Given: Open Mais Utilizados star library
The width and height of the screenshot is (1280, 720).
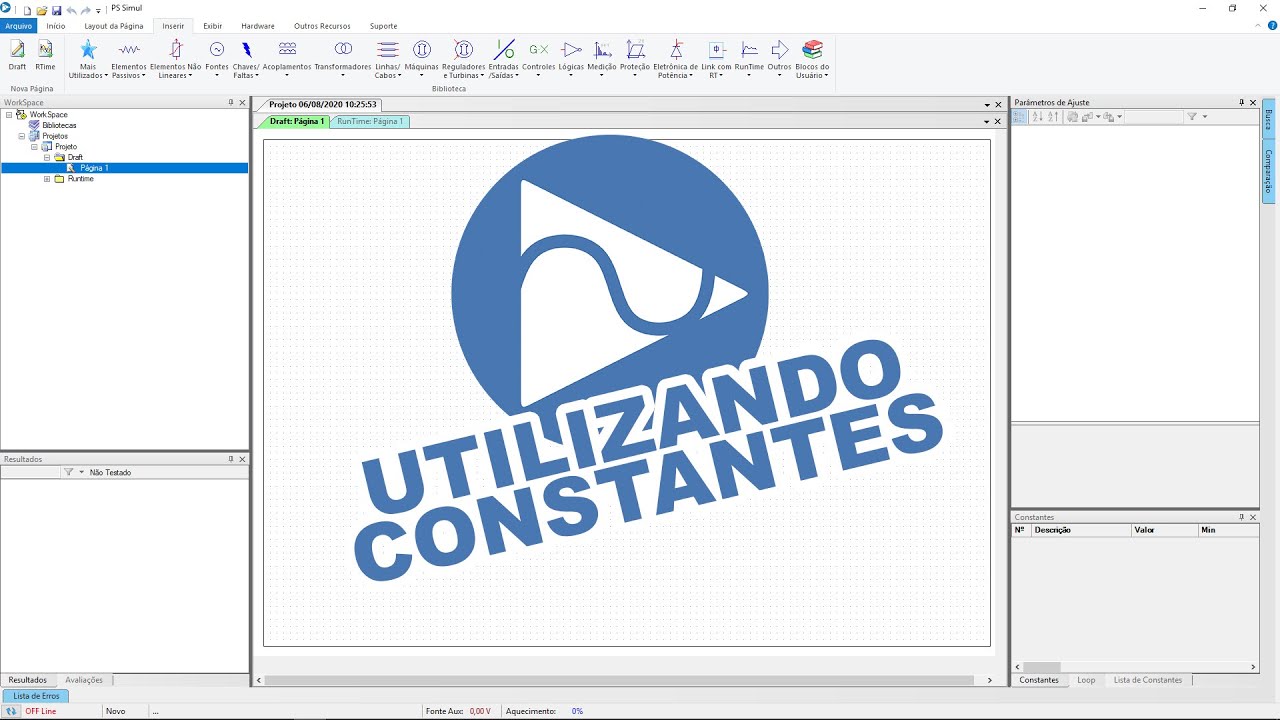Looking at the screenshot, I should coord(88,59).
